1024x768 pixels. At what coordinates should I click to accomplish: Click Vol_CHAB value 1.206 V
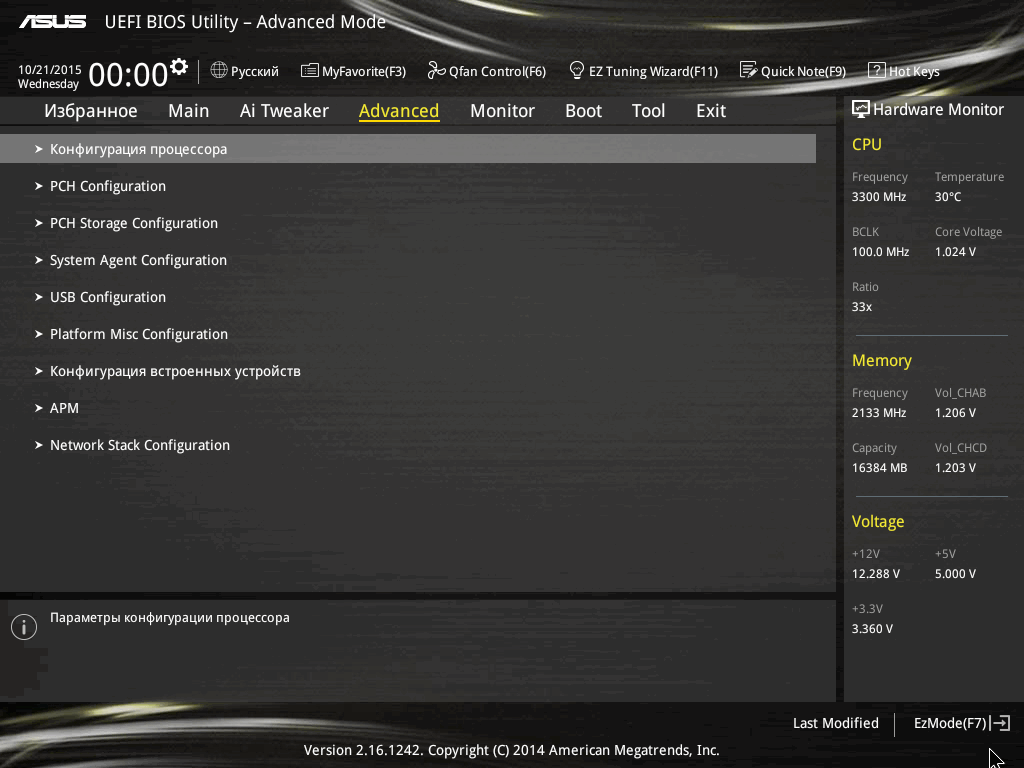coord(955,413)
